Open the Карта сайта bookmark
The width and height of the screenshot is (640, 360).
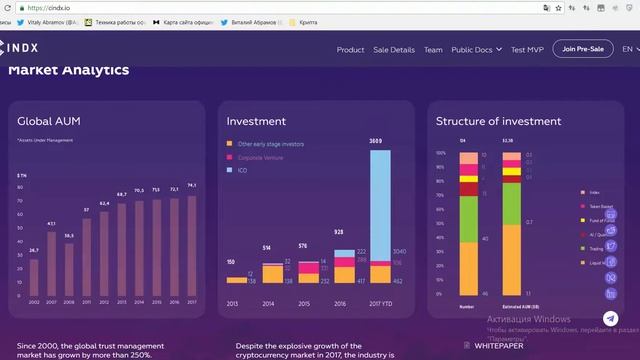pos(183,22)
